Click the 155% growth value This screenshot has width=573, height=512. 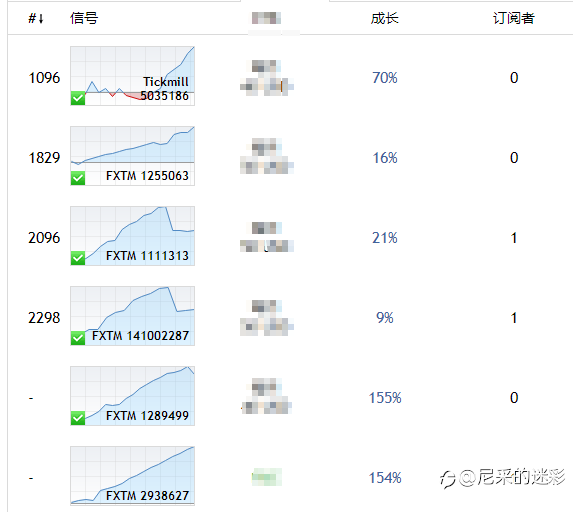coord(385,398)
